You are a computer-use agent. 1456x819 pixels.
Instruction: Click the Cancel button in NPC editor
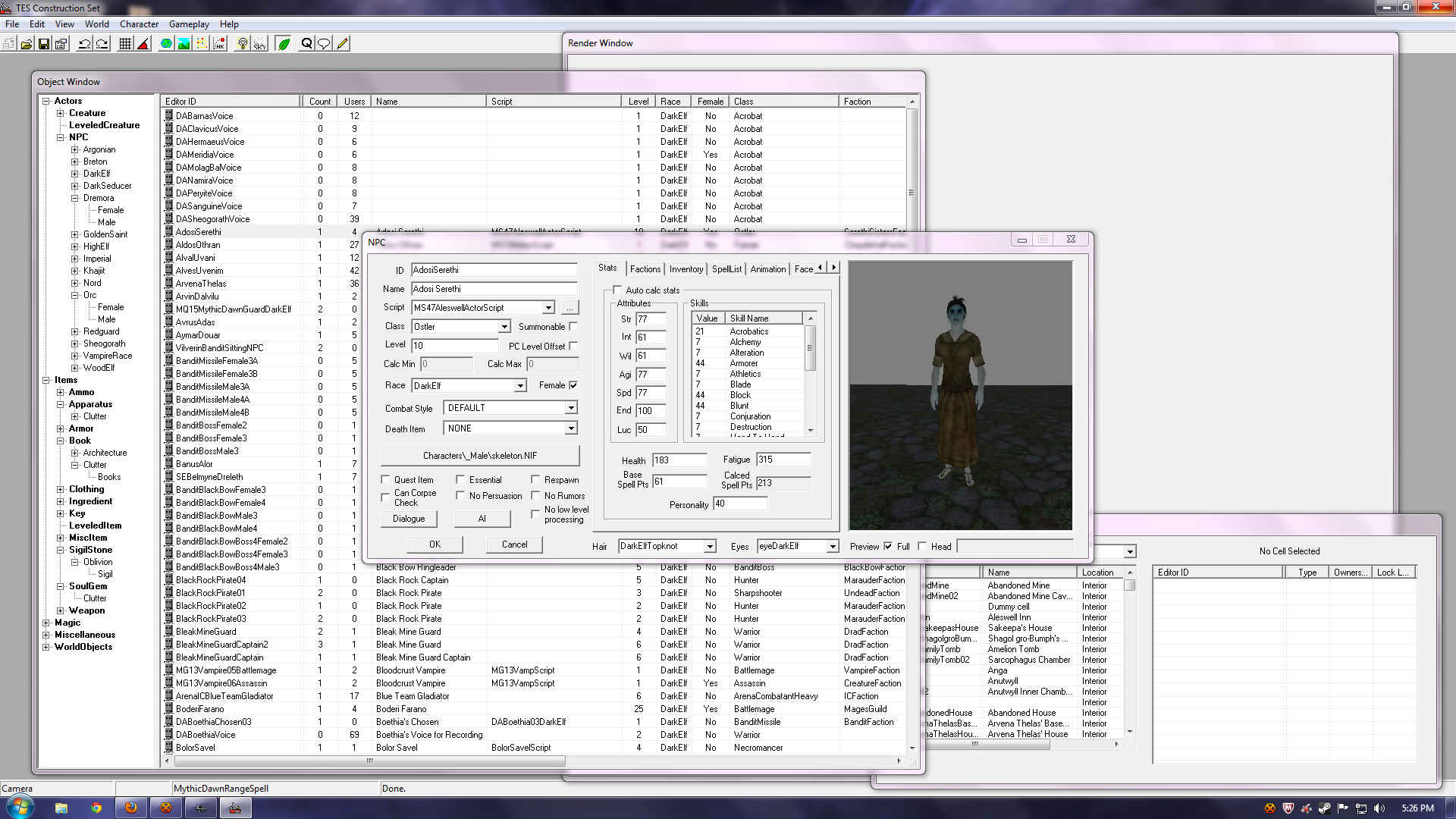tap(513, 543)
